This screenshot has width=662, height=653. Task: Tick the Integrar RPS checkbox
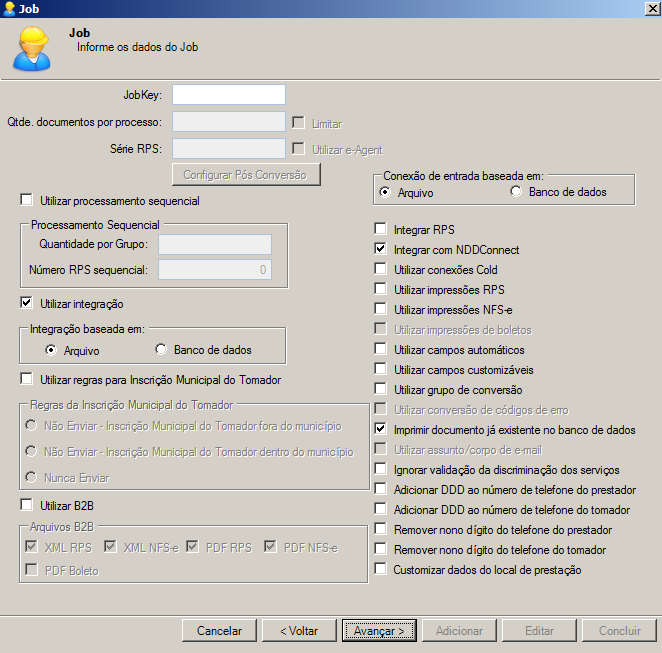point(380,229)
